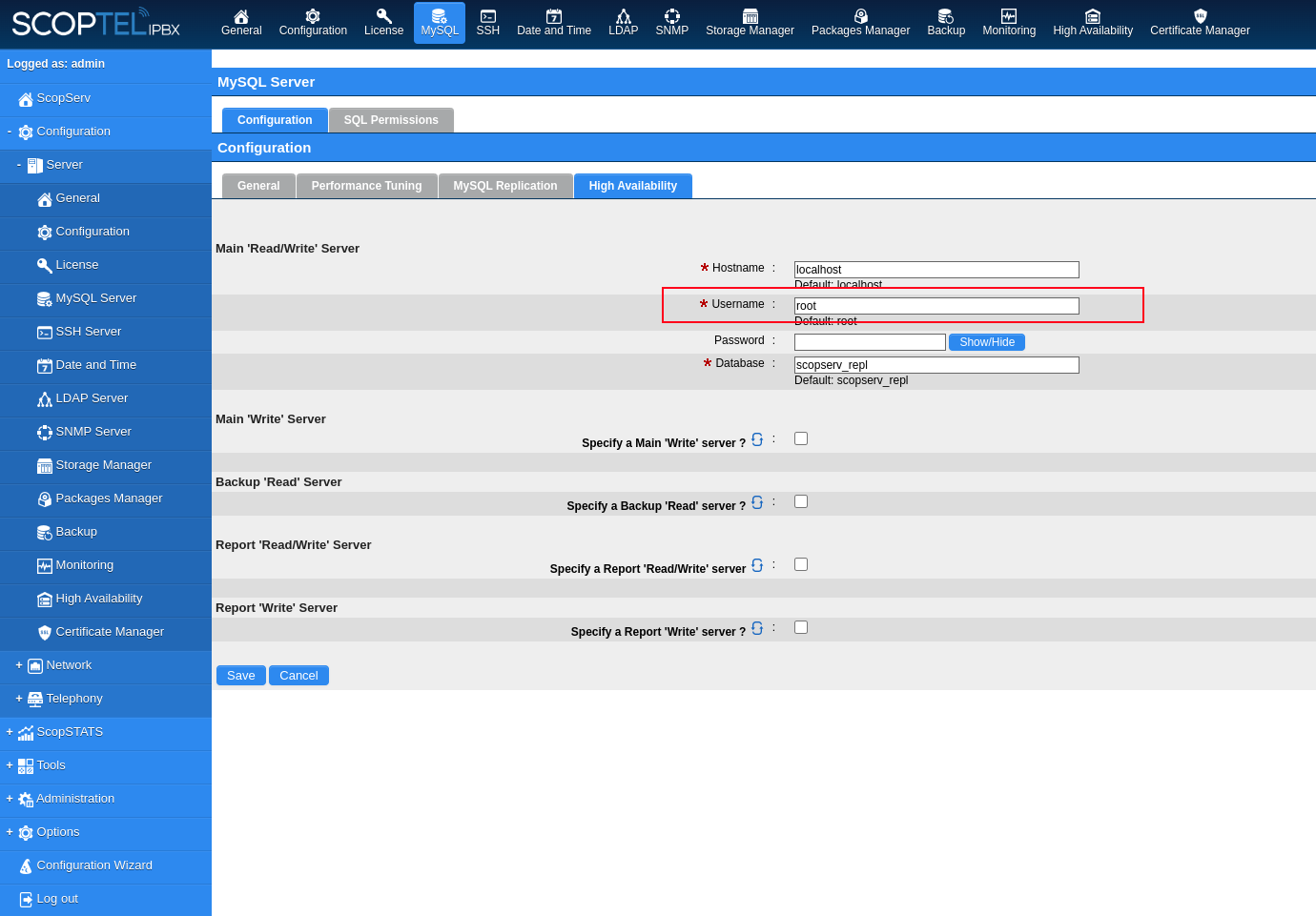The width and height of the screenshot is (1316, 916).
Task: Click Certificate Manager shield icon in sidebar
Action: tap(45, 633)
